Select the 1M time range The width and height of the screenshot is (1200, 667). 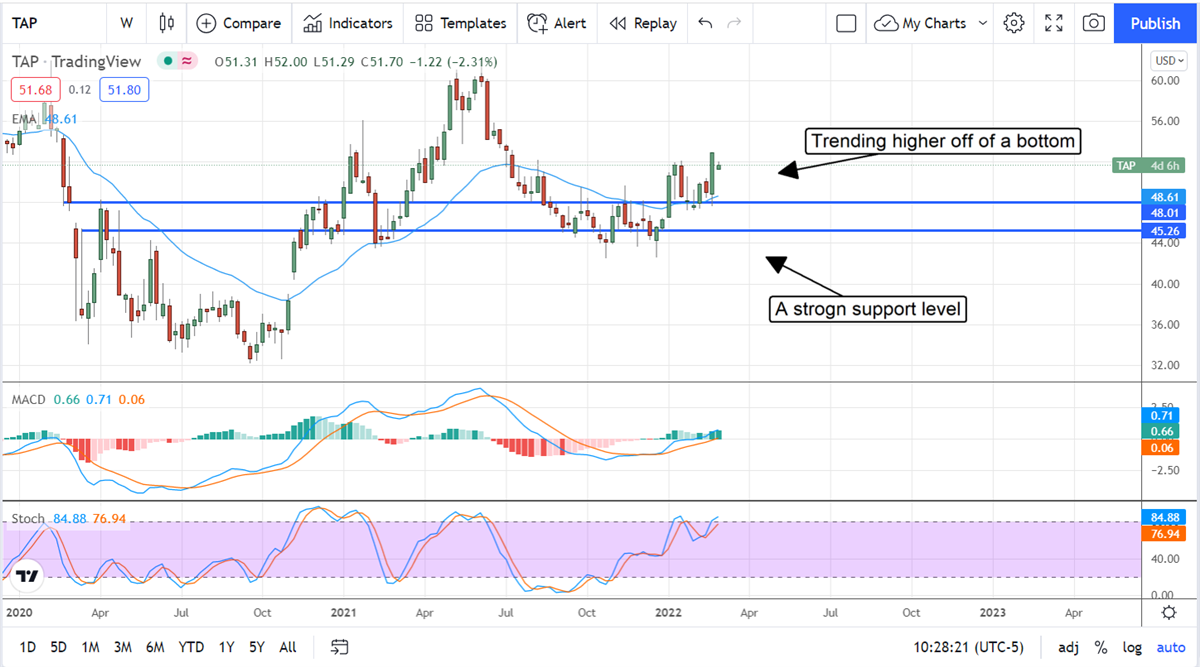[x=91, y=647]
